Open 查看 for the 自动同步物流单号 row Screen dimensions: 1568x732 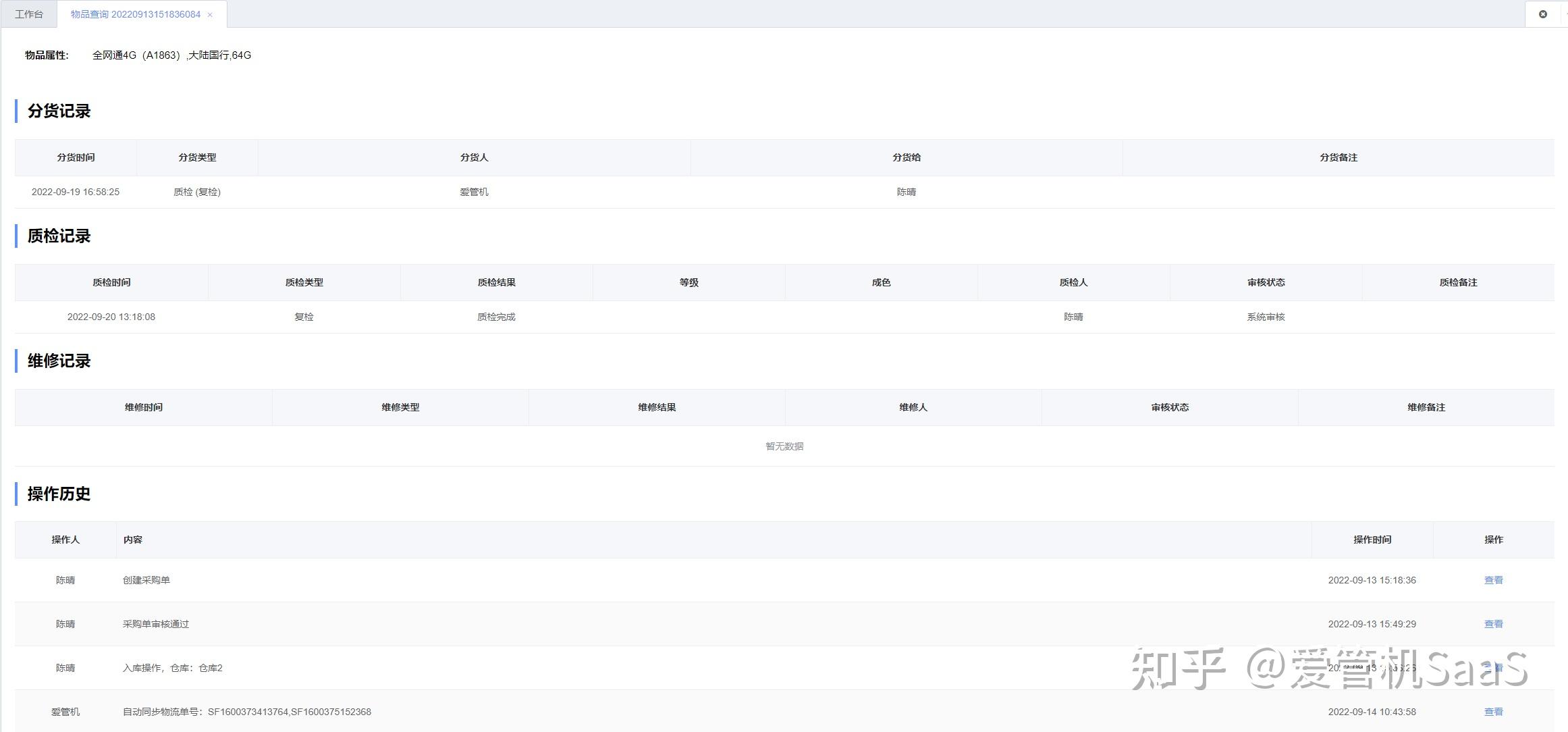[x=1493, y=712]
